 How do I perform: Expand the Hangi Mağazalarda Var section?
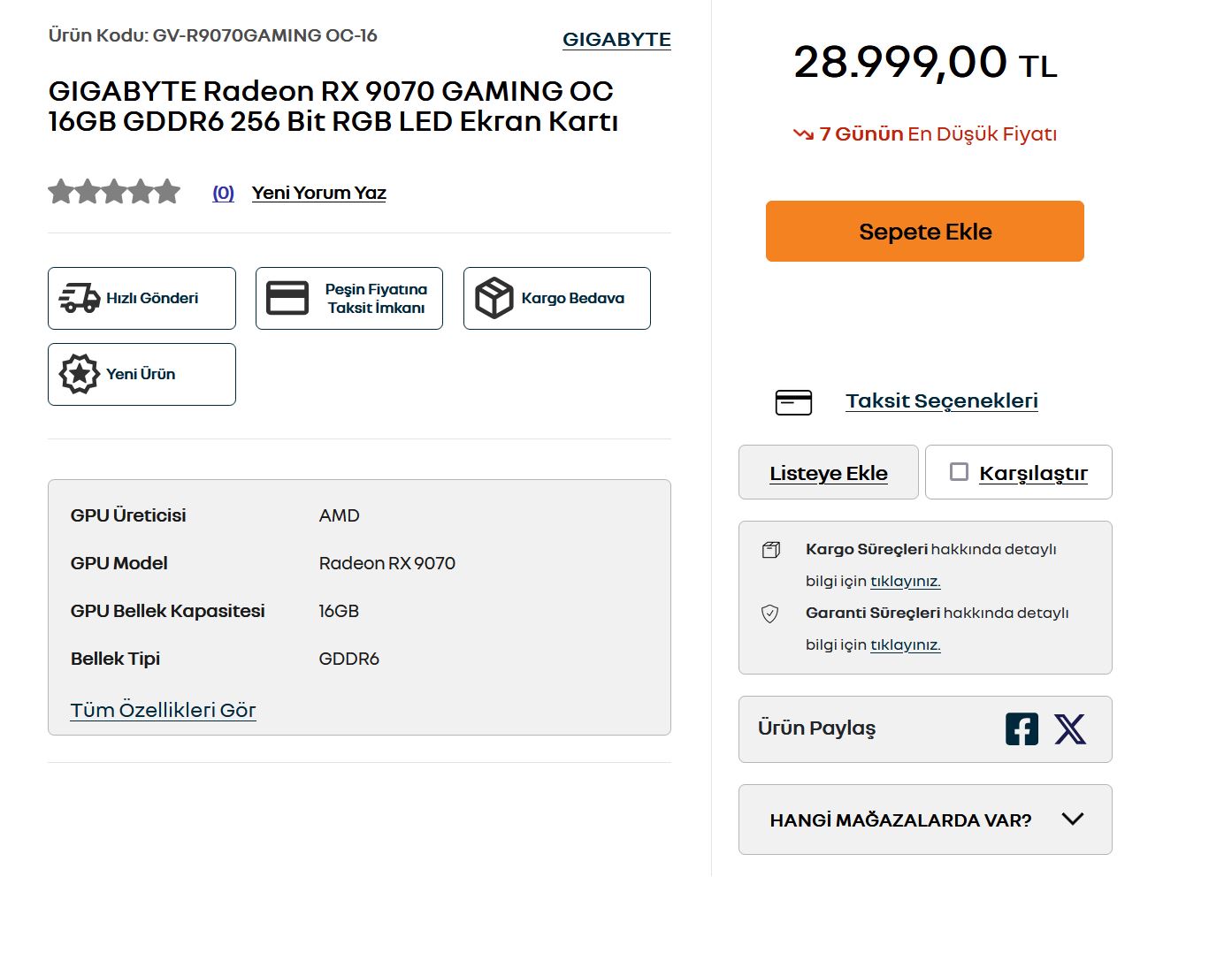click(925, 820)
